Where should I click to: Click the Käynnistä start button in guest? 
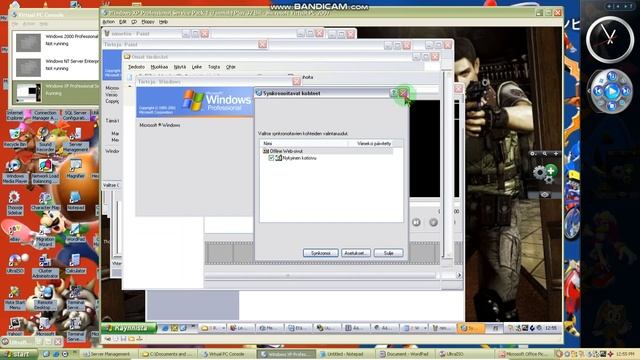point(129,328)
